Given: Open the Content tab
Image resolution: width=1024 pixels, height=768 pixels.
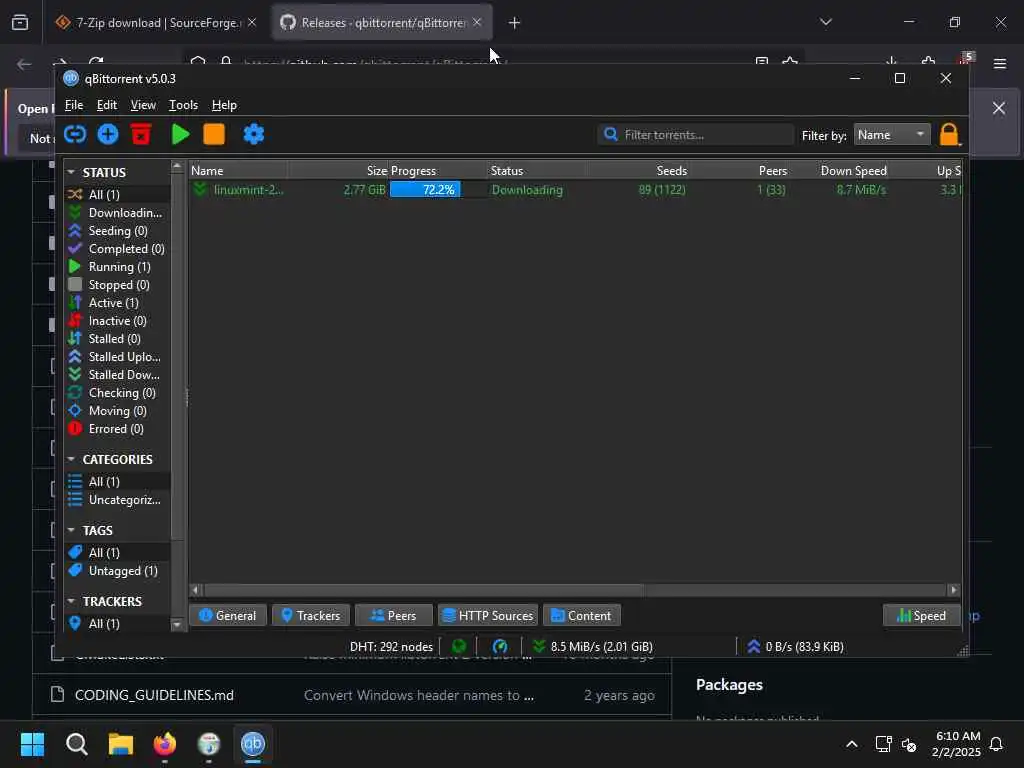Looking at the screenshot, I should (581, 615).
